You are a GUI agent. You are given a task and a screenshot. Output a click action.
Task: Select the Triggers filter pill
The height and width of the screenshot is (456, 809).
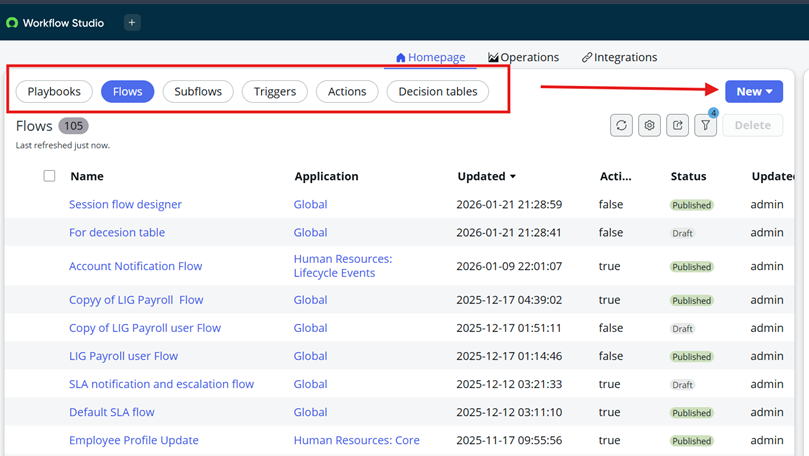pyautogui.click(x=275, y=91)
